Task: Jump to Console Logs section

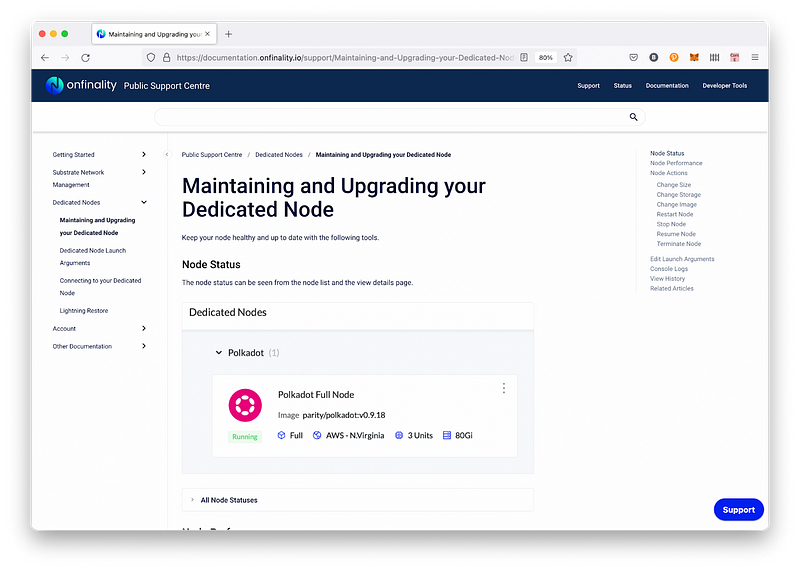Action: pos(669,269)
